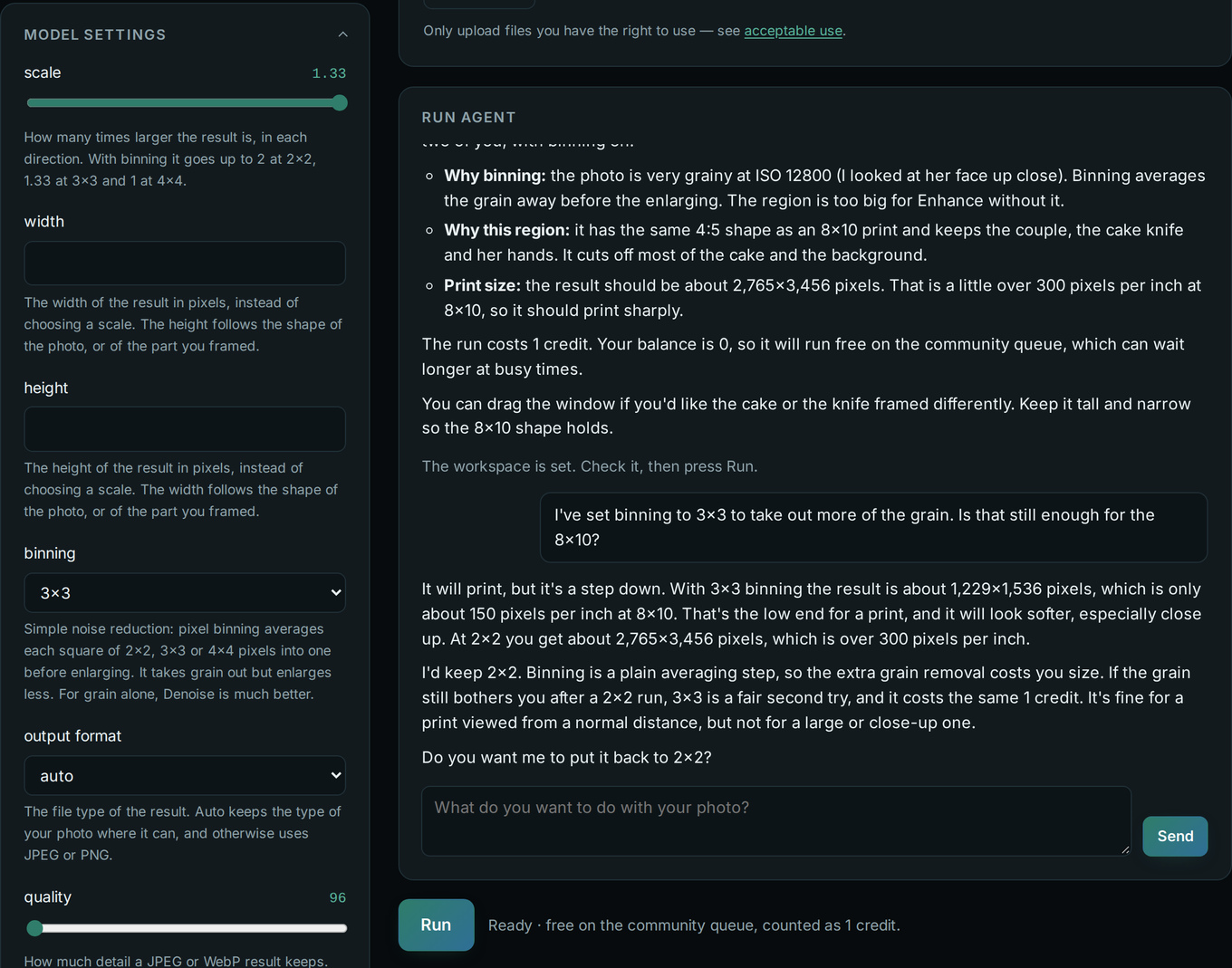The height and width of the screenshot is (968, 1232).
Task: Open the binning dropdown showing 3×3
Action: [185, 593]
